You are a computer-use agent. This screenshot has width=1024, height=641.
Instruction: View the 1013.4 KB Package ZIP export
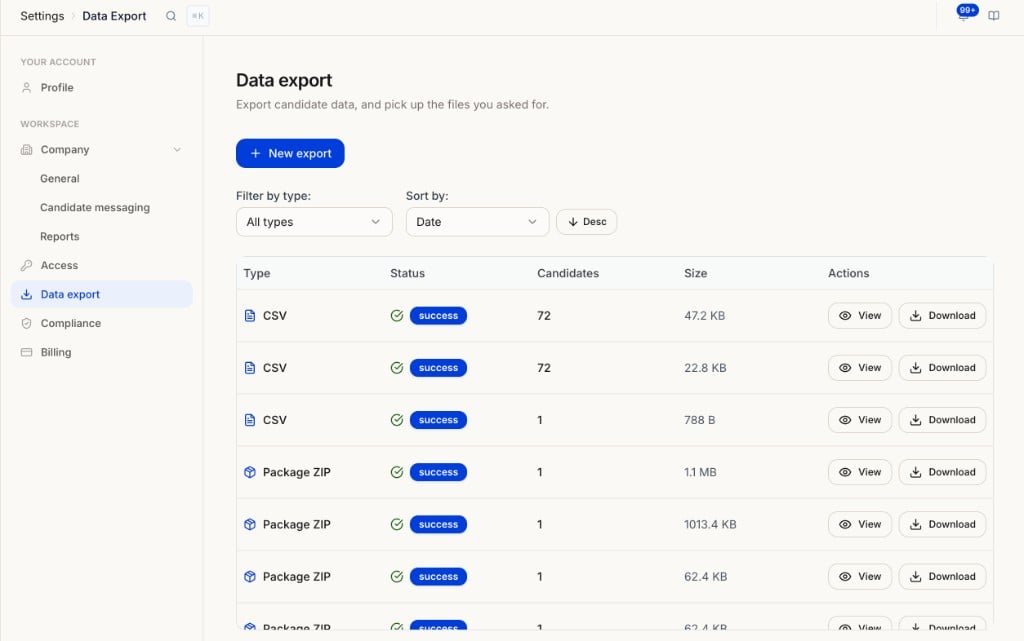point(859,525)
